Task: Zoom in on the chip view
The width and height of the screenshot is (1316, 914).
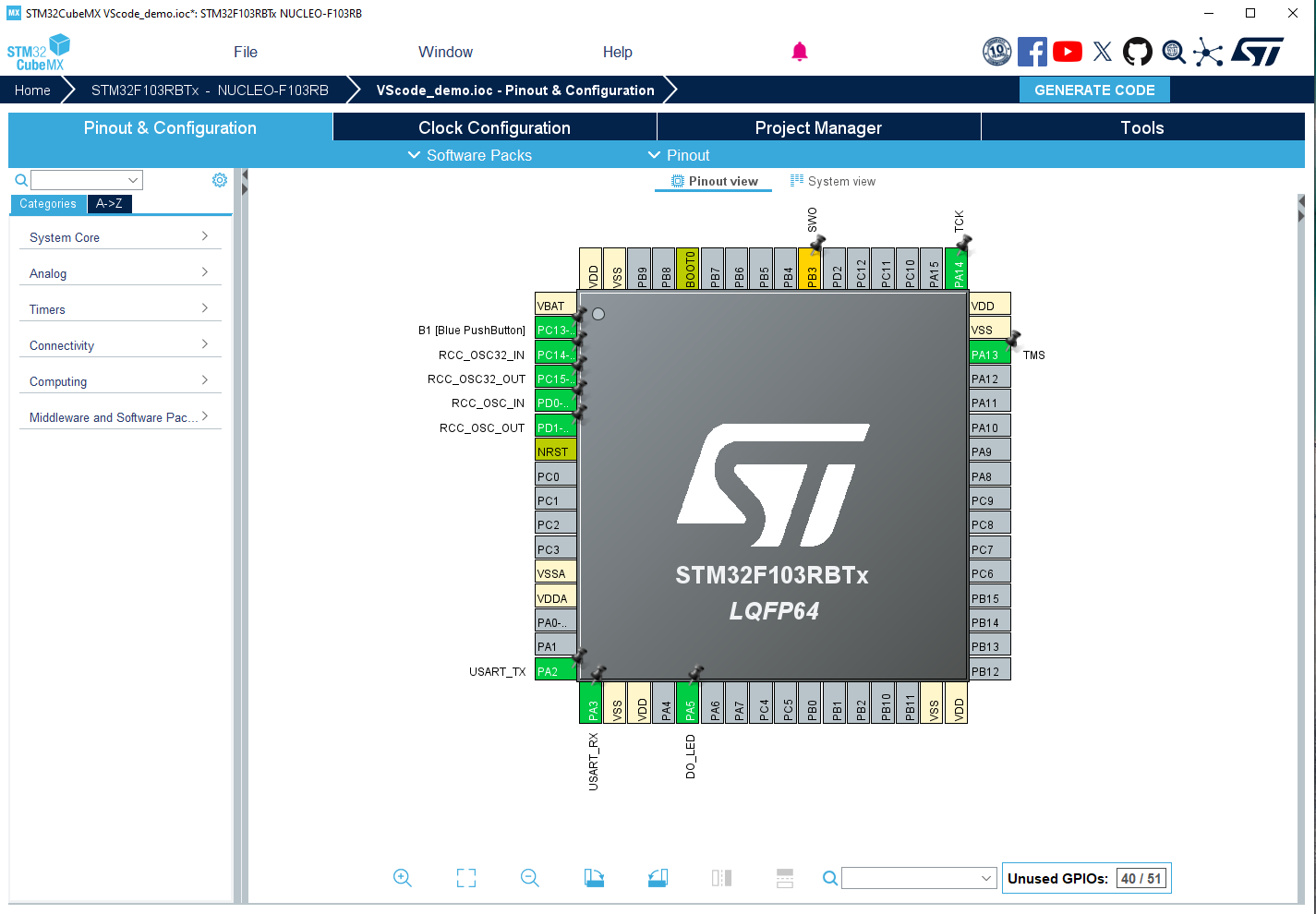Action: tap(403, 878)
